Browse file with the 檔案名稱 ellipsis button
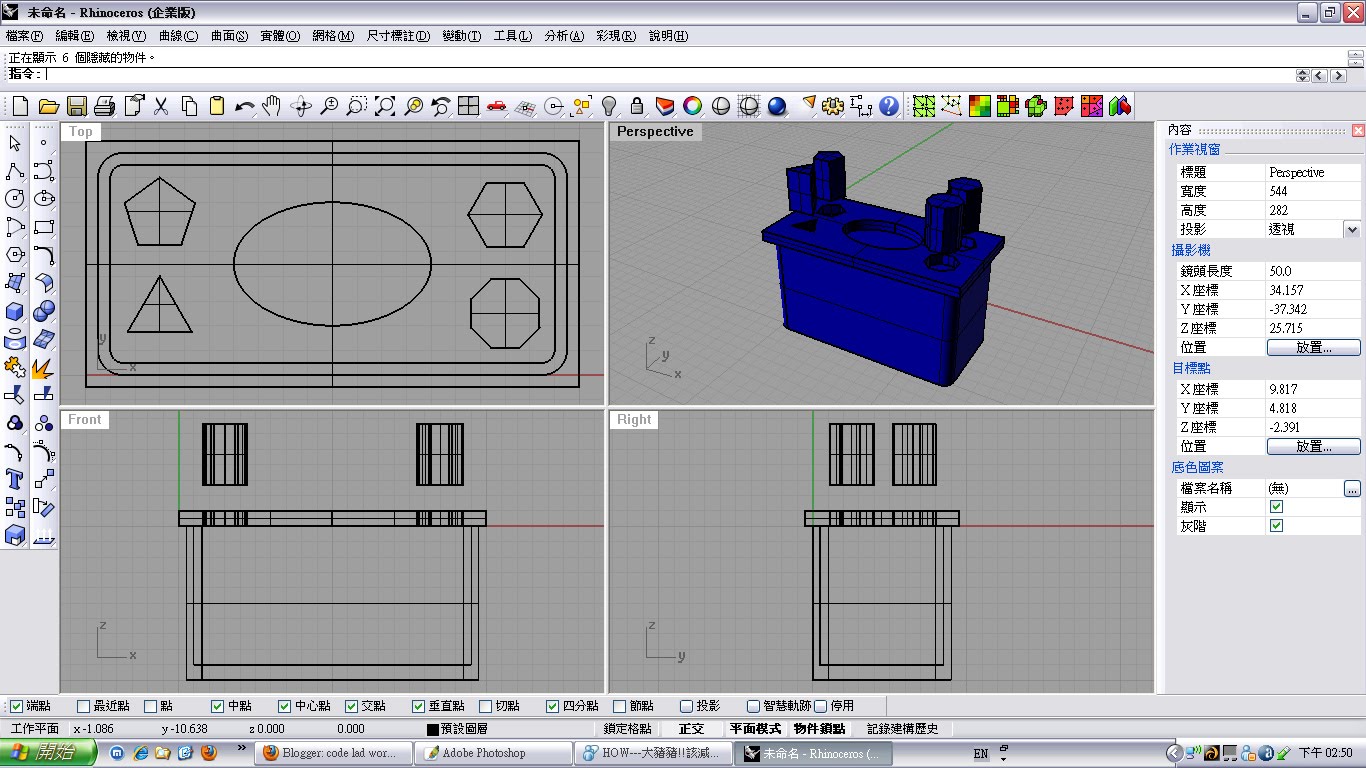The width and height of the screenshot is (1366, 768). click(x=1352, y=488)
